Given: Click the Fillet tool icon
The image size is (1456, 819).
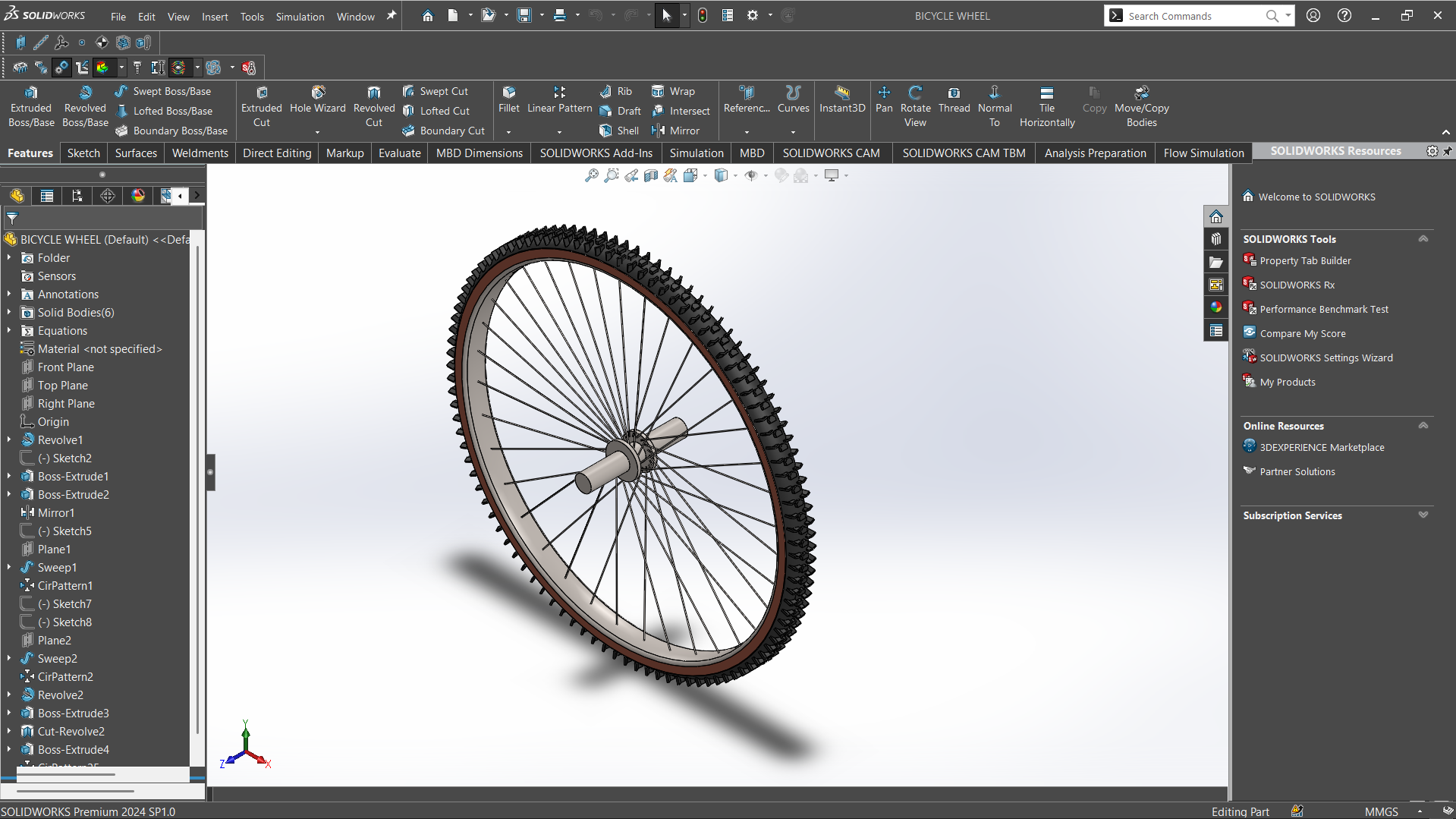Looking at the screenshot, I should point(509,93).
